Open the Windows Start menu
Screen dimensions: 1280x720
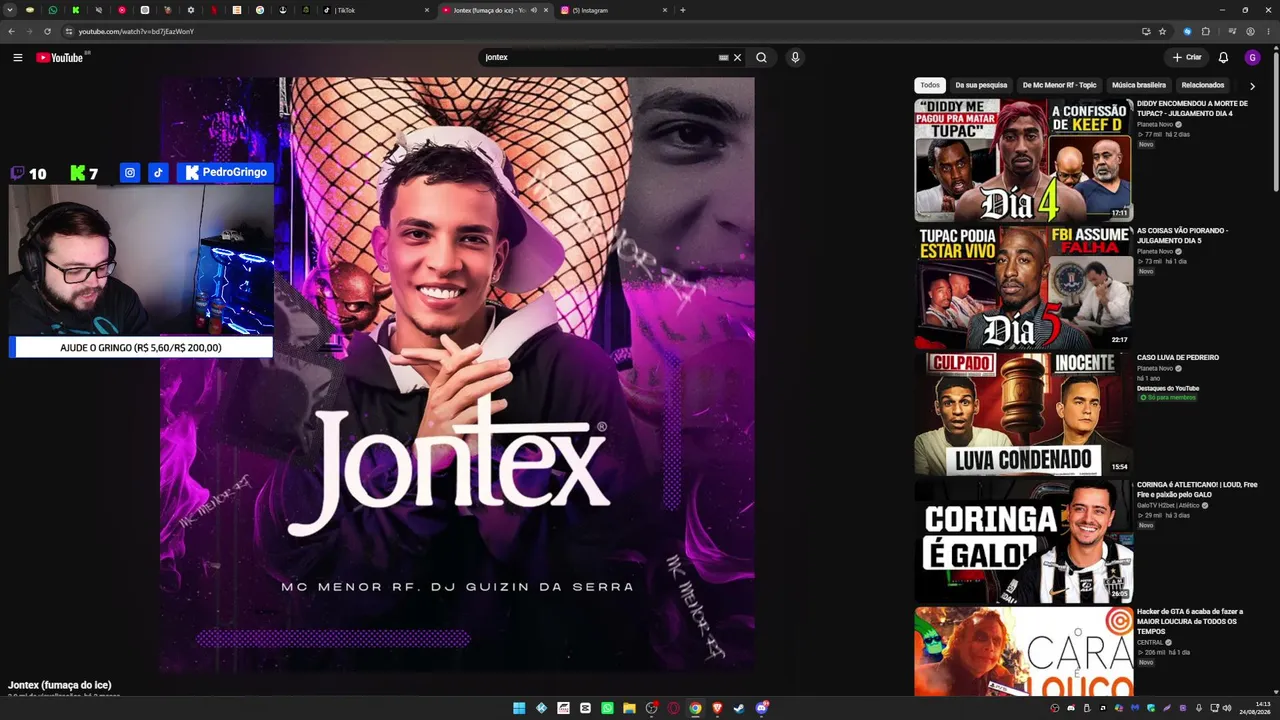(x=519, y=708)
